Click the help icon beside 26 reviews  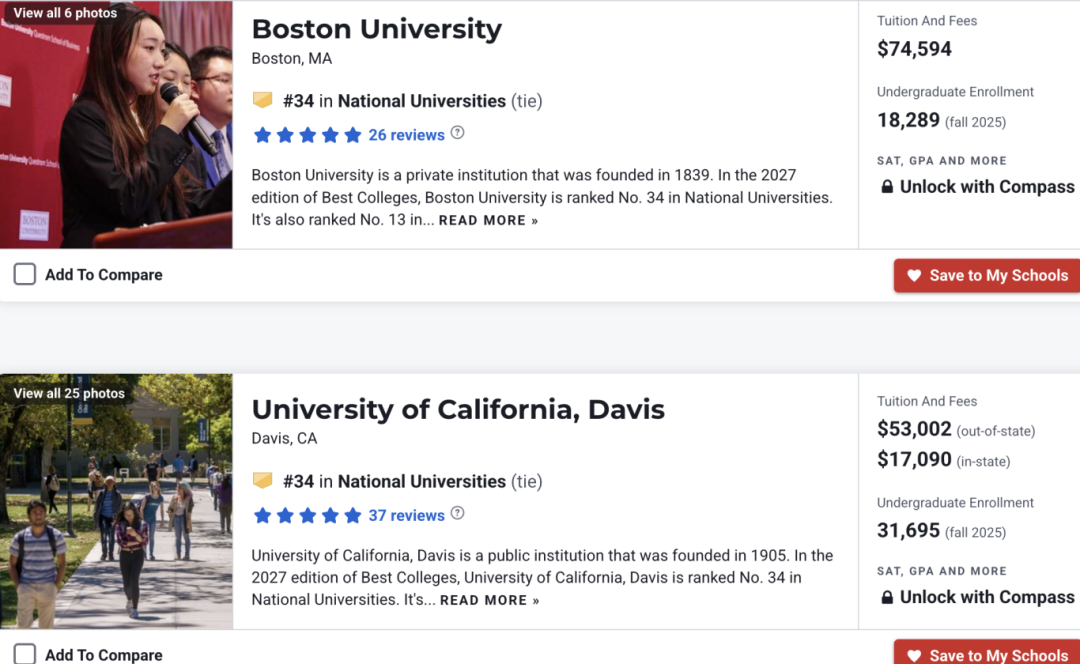(457, 133)
